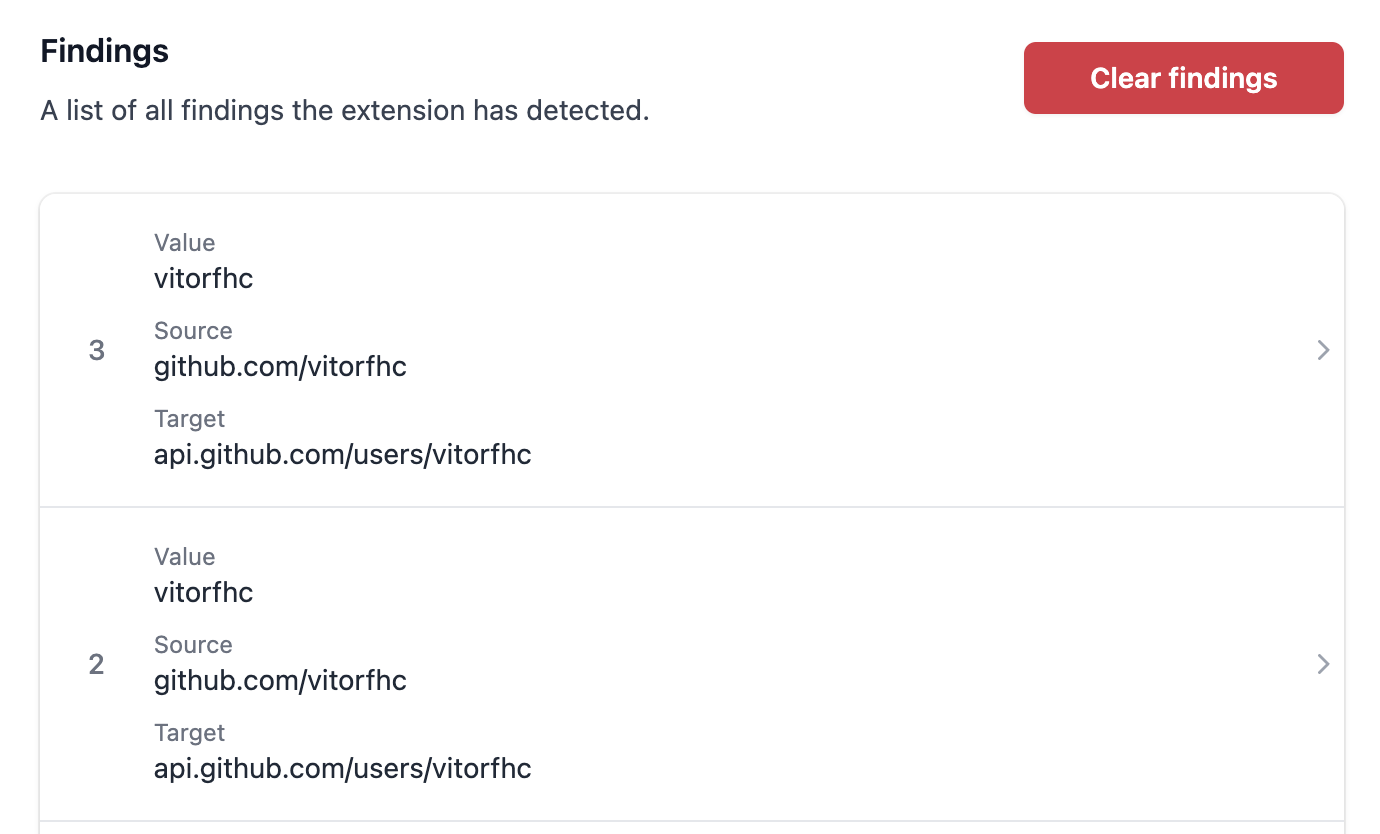Click the Source label in finding 3
This screenshot has height=834, width=1380.
pyautogui.click(x=193, y=331)
